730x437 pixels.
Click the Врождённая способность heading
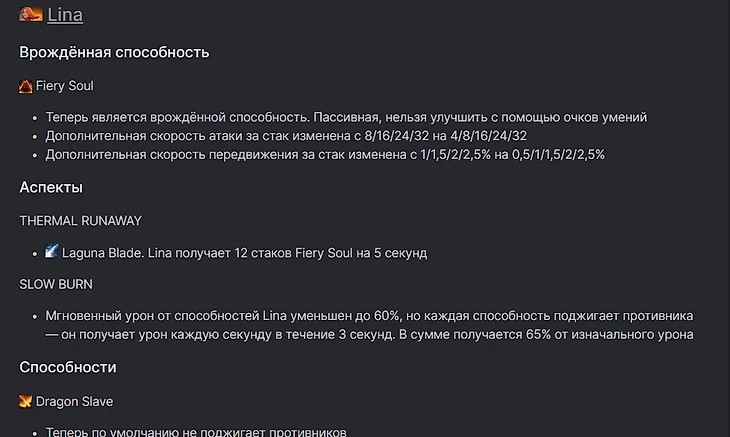114,52
